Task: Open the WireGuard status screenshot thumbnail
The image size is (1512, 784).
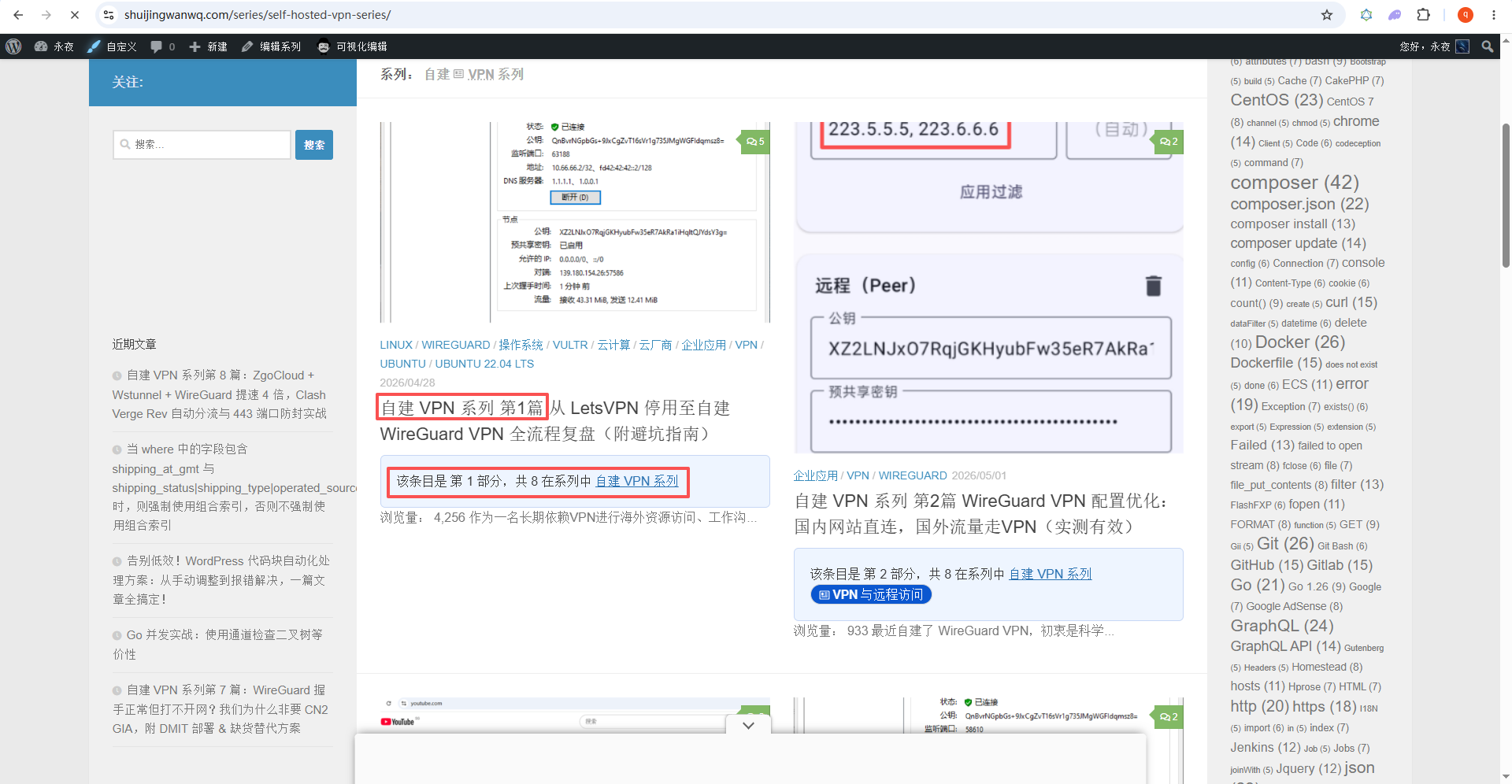Action: [x=575, y=222]
